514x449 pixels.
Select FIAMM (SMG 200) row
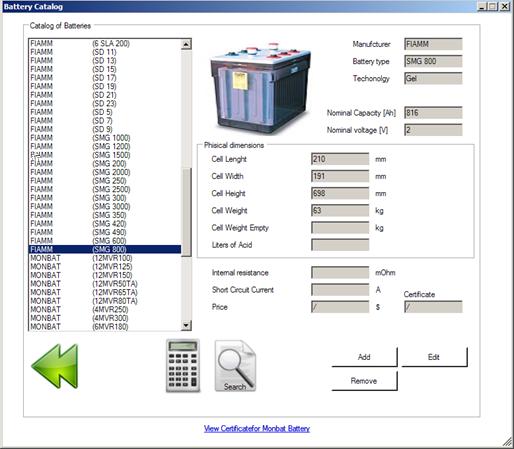105,164
